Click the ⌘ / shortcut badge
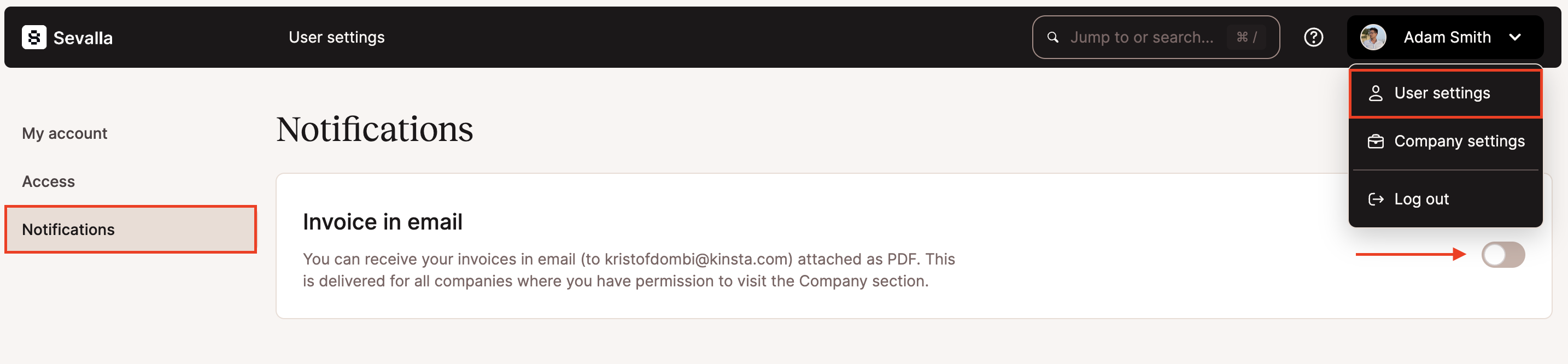The image size is (1568, 364). point(1246,37)
